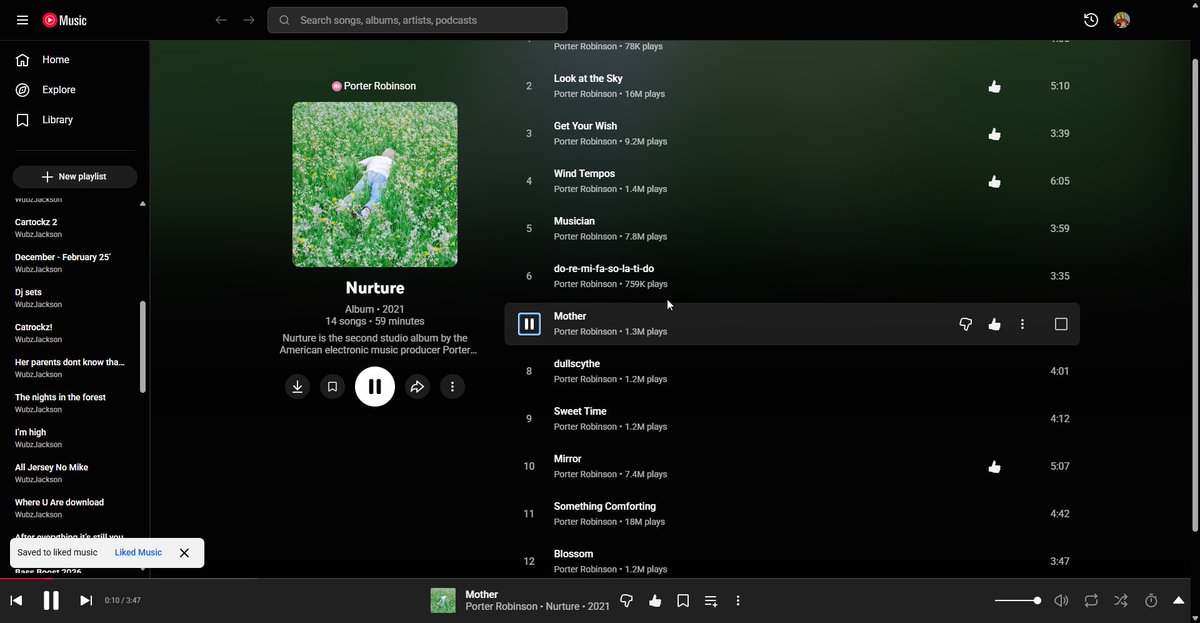Check the selection box on Mother row
The height and width of the screenshot is (623, 1200).
click(x=1061, y=324)
